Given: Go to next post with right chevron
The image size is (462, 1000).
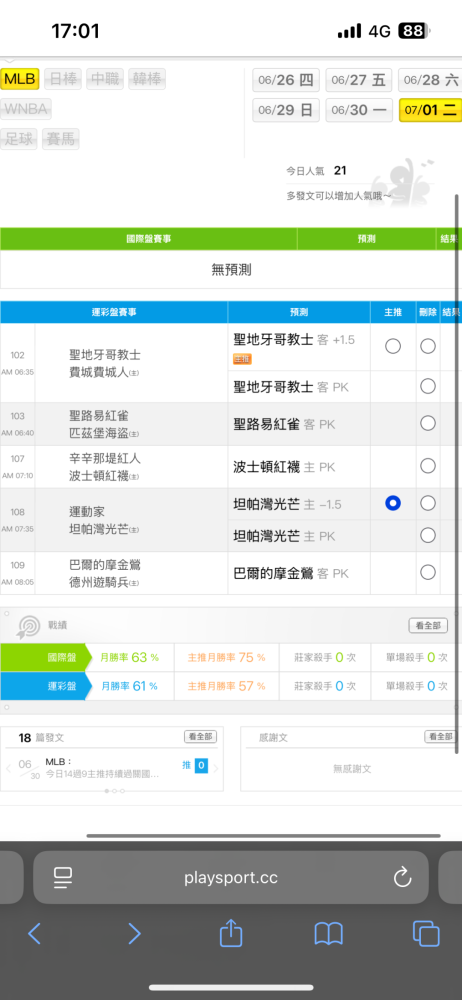Looking at the screenshot, I should pyautogui.click(x=216, y=768).
